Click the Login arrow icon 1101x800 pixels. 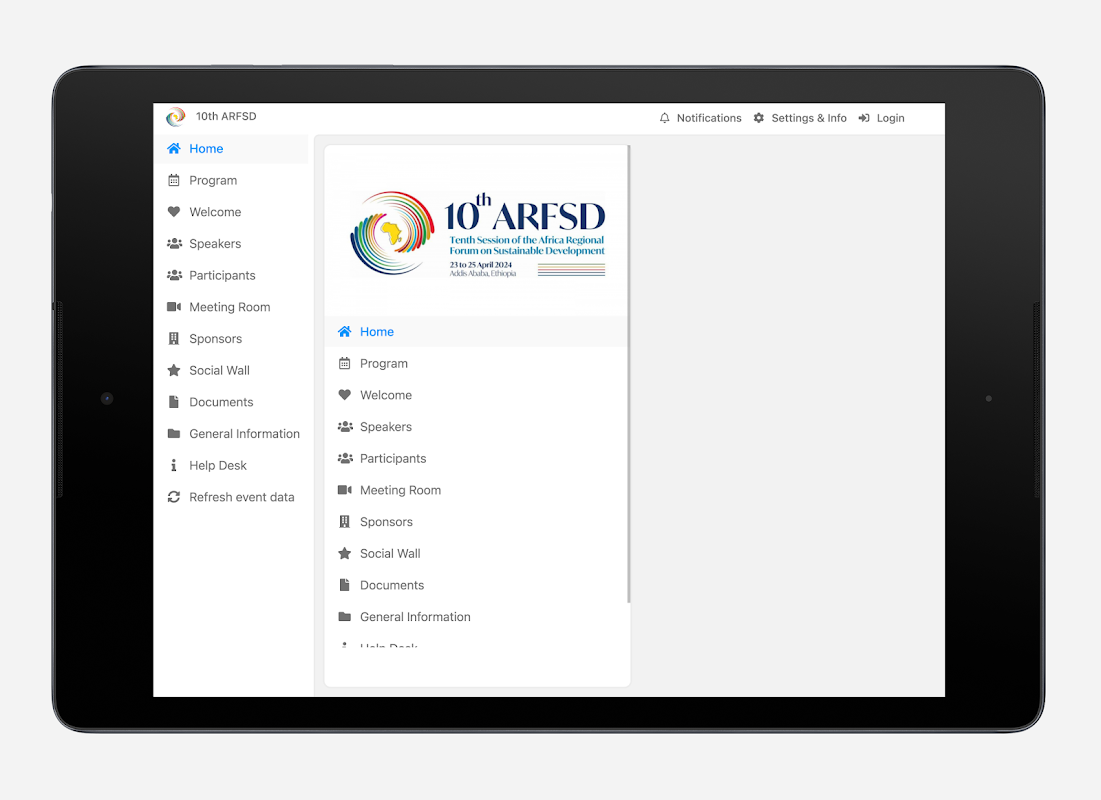coord(864,118)
